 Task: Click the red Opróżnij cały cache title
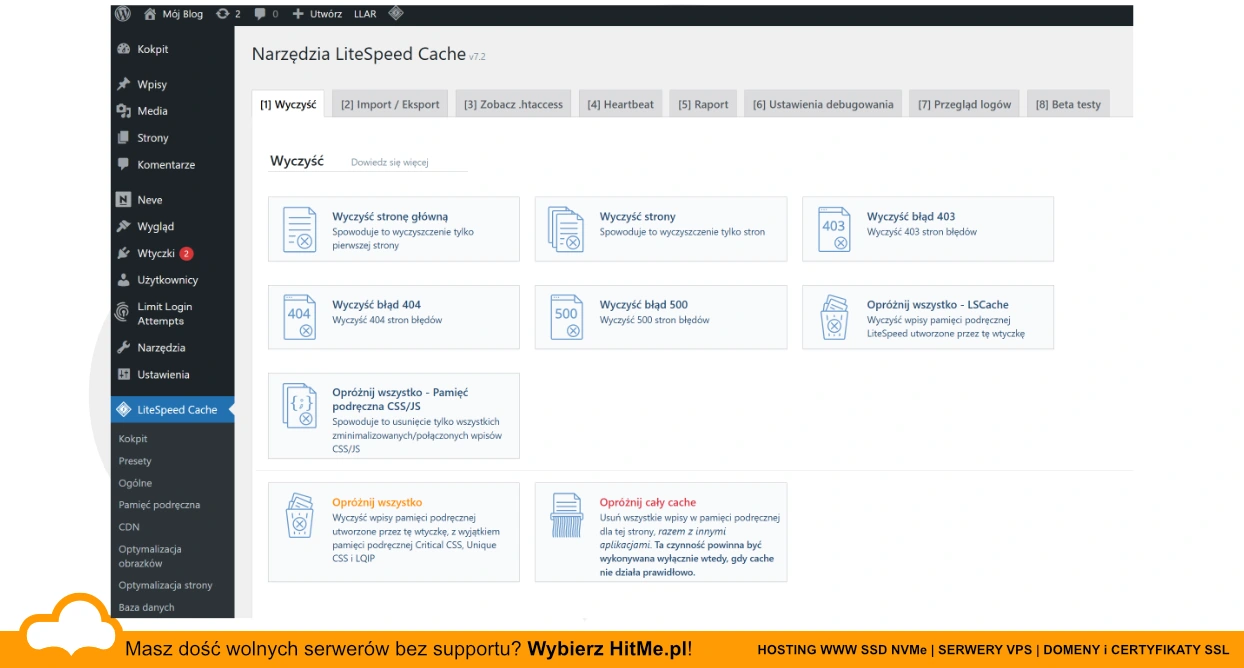[648, 503]
